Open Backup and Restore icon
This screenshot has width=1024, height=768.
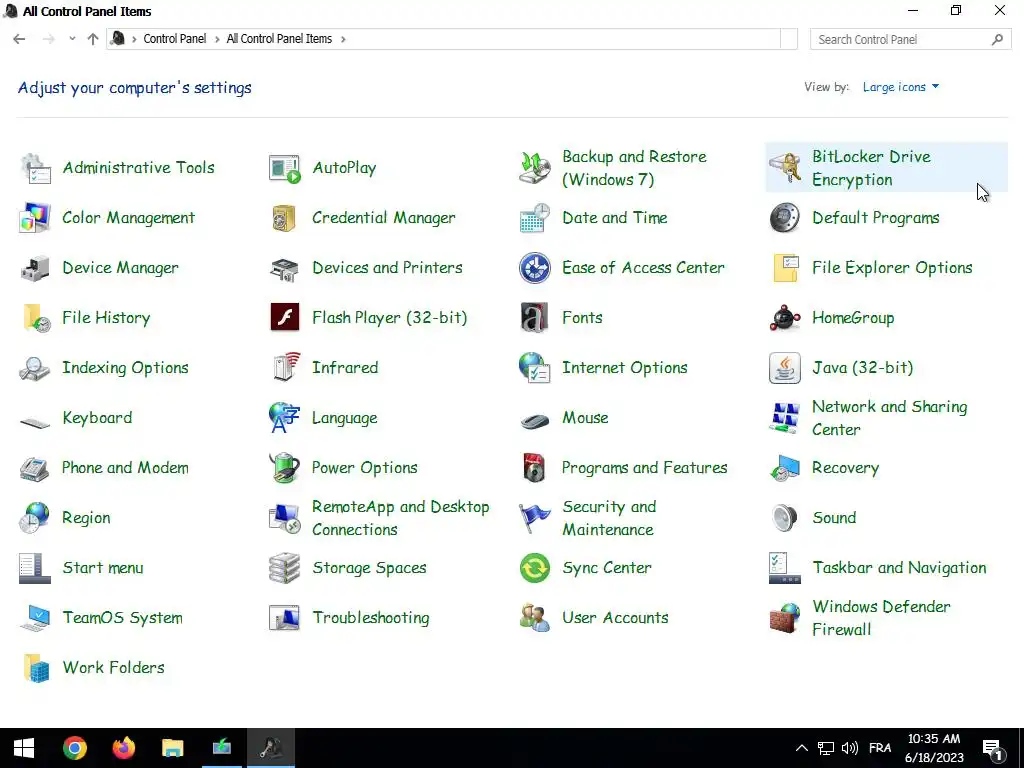pos(535,168)
